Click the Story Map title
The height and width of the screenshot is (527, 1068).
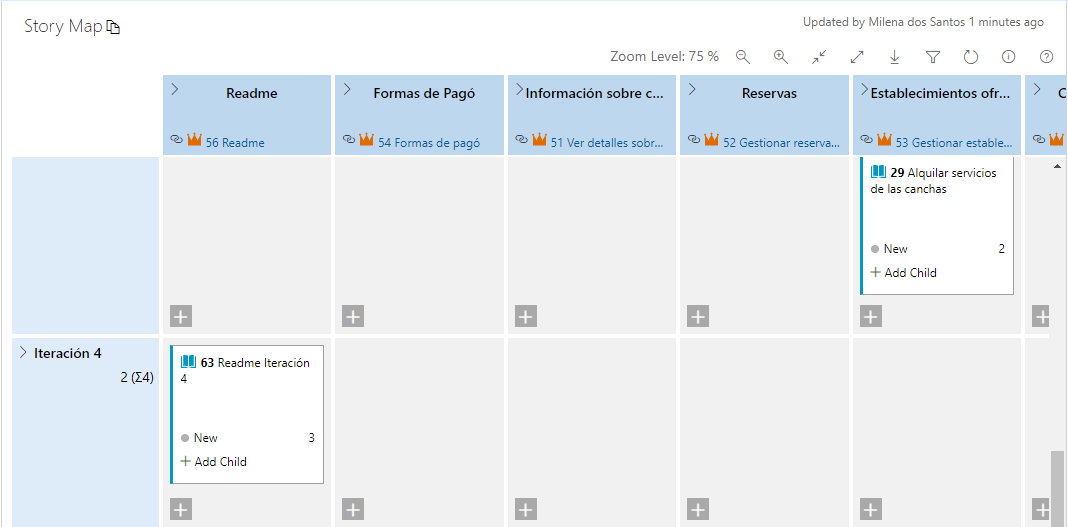(63, 27)
